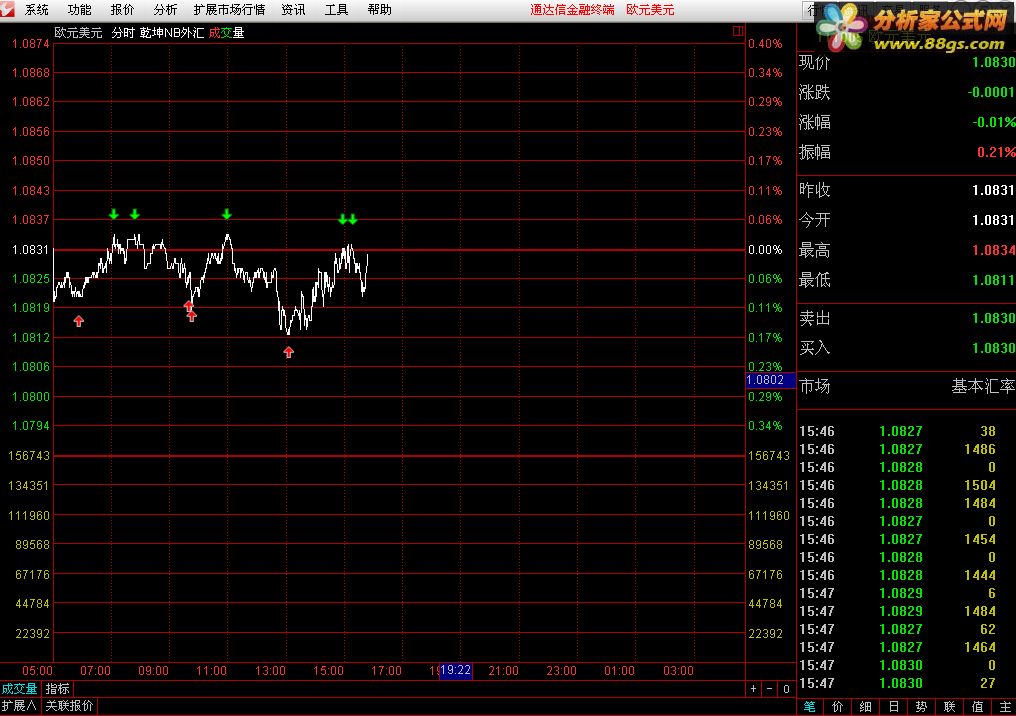Image resolution: width=1016 pixels, height=716 pixels.
Task: Click the 涨跌 value -0.0001
Action: (991, 92)
